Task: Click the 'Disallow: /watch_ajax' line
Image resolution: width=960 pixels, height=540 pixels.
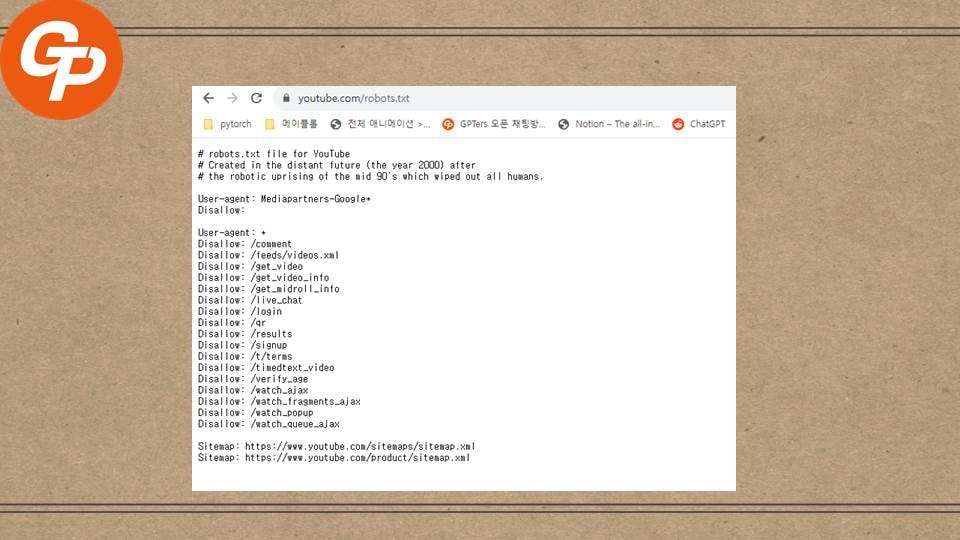Action: (x=253, y=390)
